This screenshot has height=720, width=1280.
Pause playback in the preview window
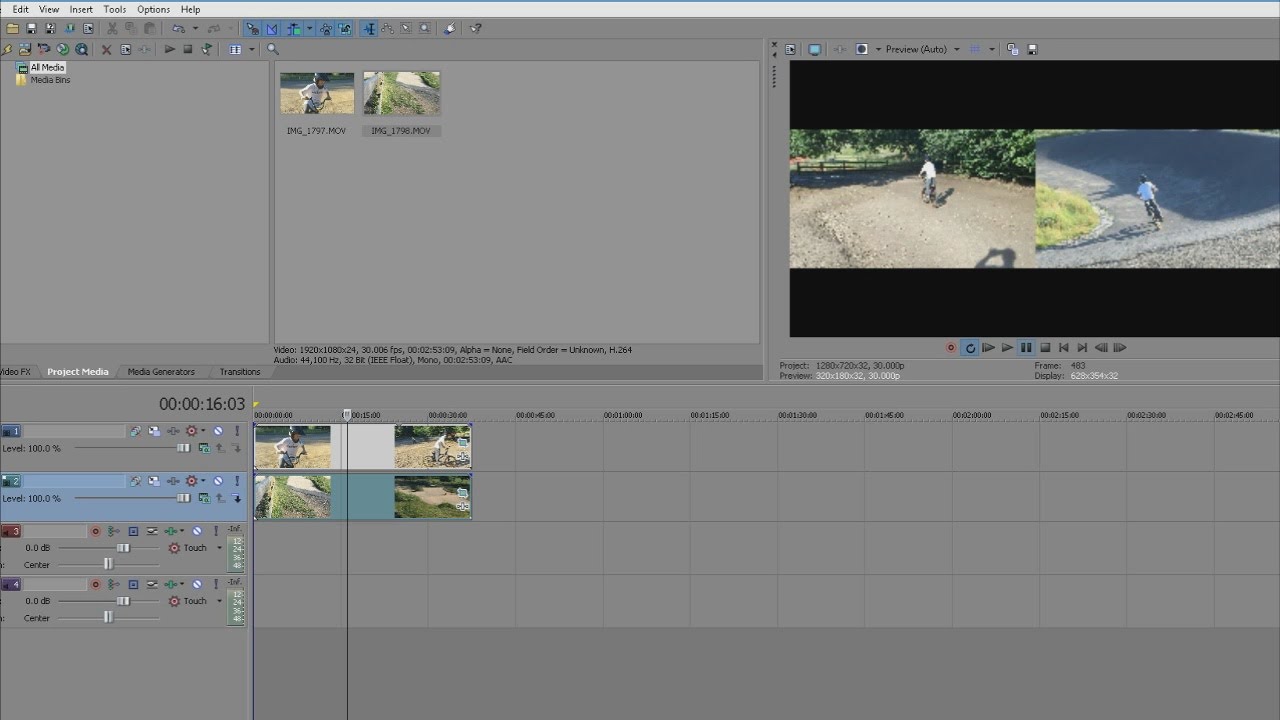click(1026, 348)
